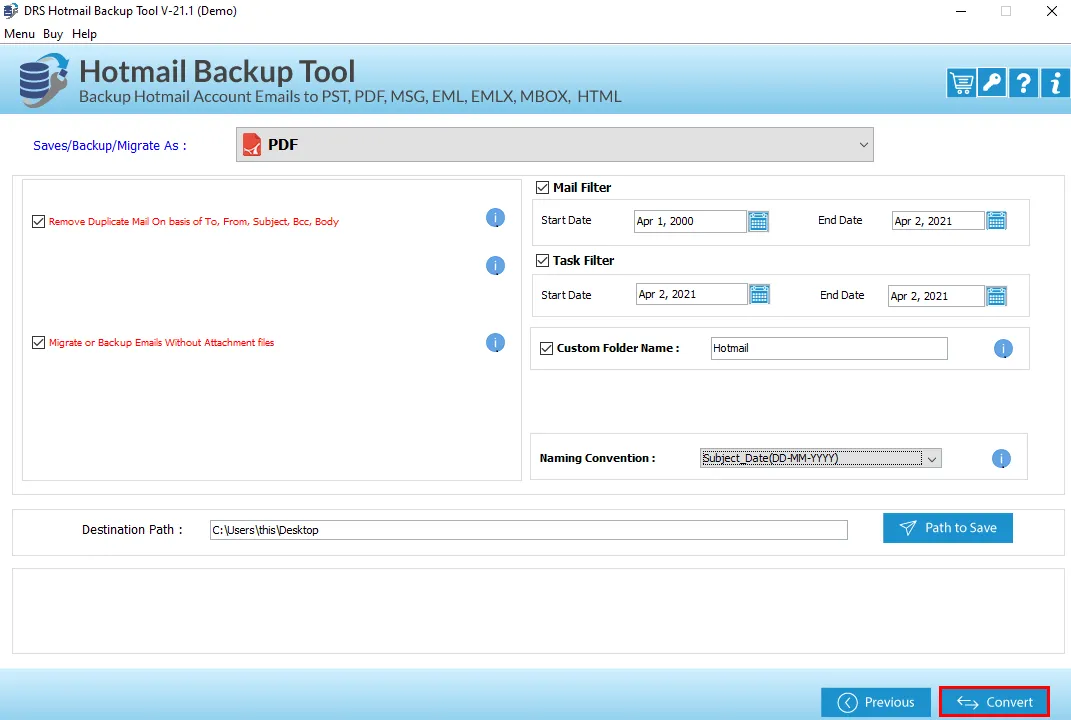Image resolution: width=1071 pixels, height=720 pixels.
Task: Click the Hotmail Backup Tool database logo
Action: (44, 81)
